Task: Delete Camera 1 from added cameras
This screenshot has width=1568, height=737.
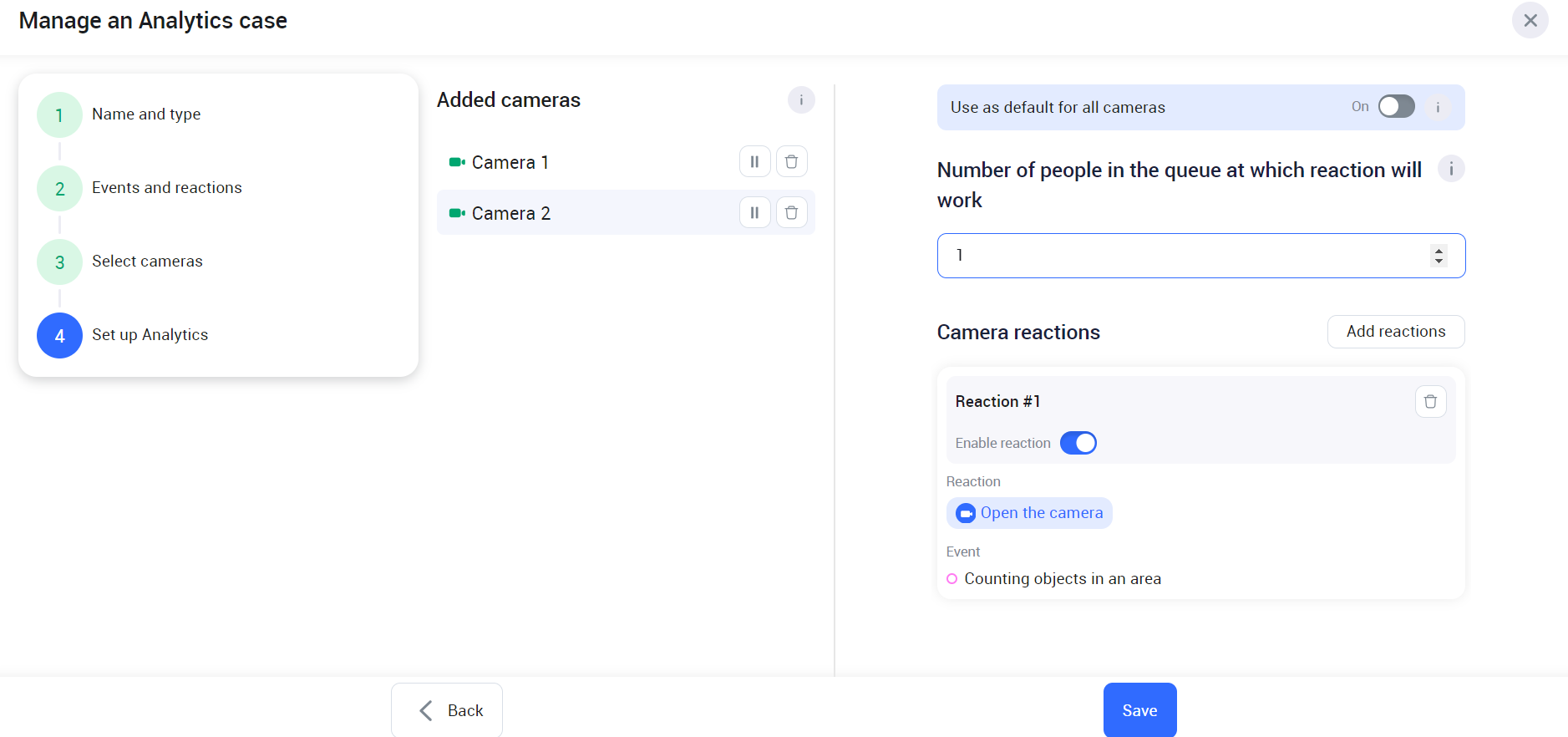Action: click(791, 161)
